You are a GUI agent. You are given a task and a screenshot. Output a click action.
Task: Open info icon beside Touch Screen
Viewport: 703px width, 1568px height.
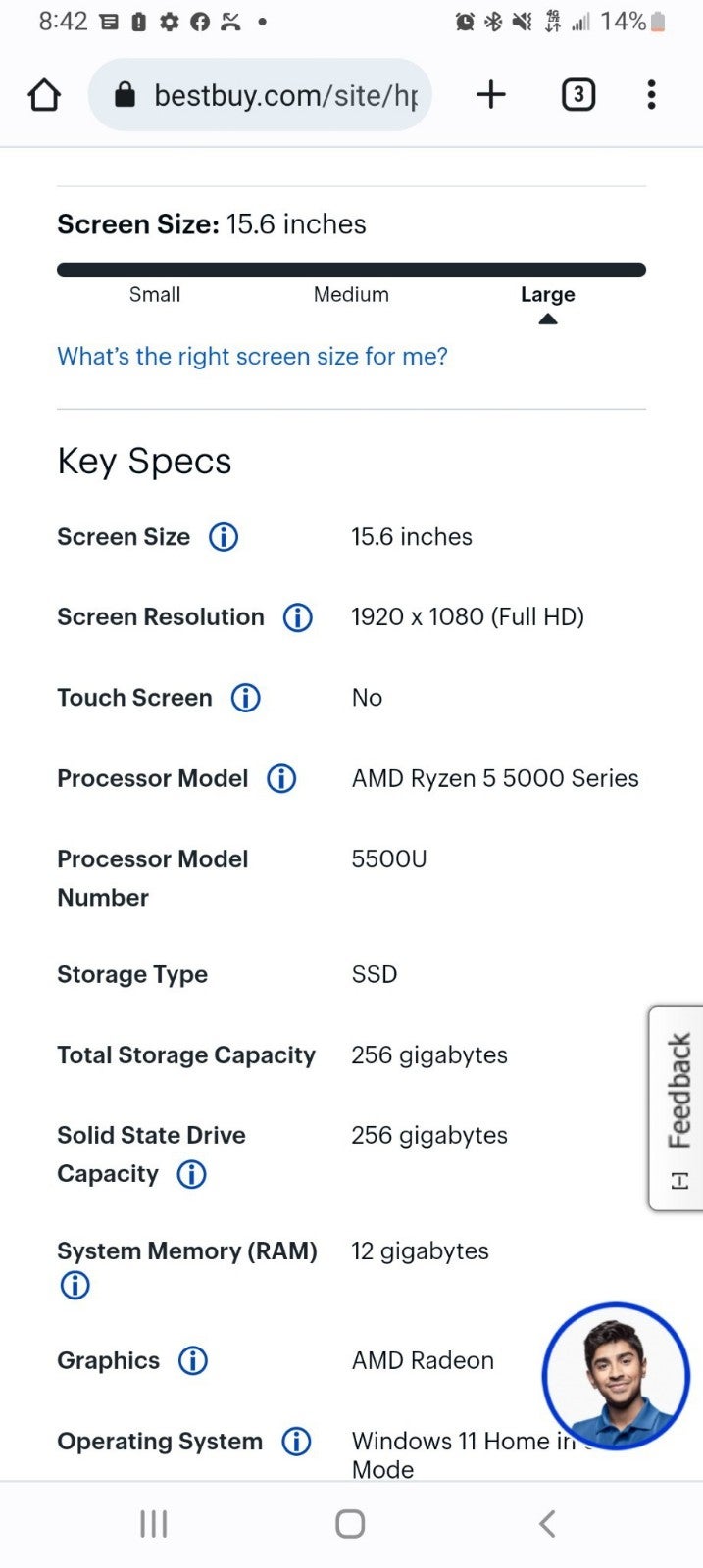pyautogui.click(x=245, y=698)
